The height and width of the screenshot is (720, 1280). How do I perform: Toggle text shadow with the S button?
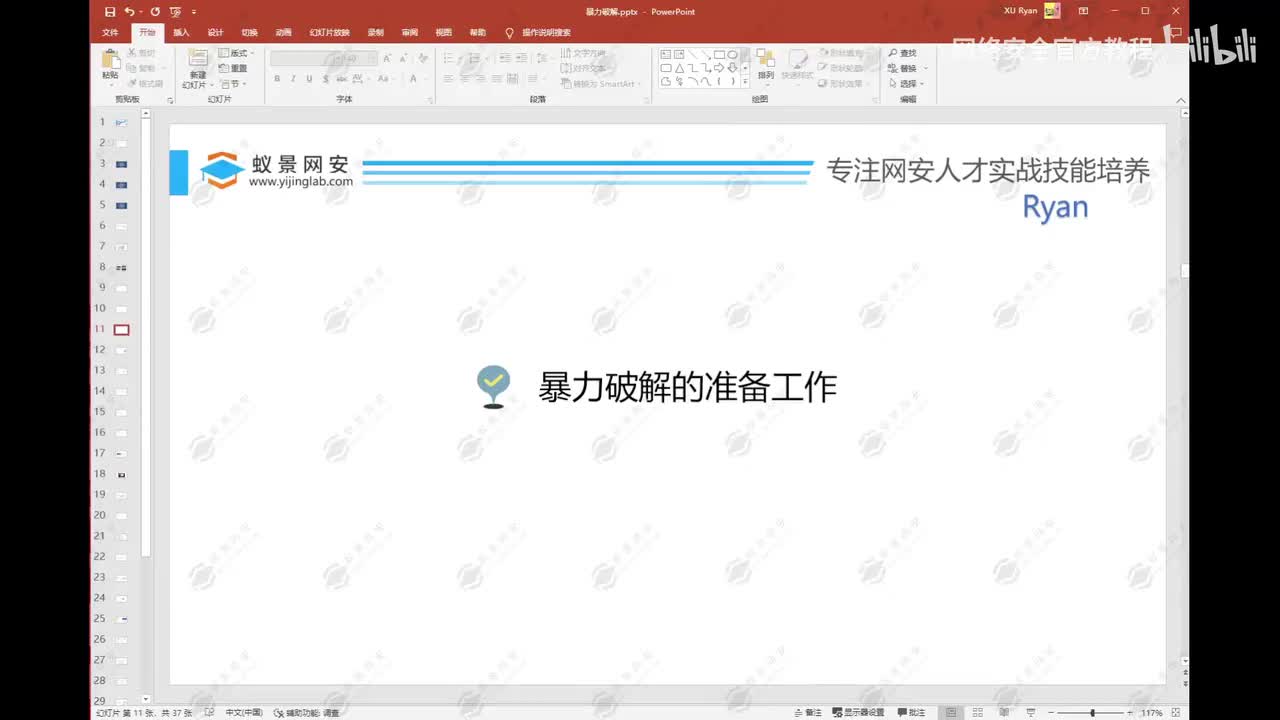(325, 79)
